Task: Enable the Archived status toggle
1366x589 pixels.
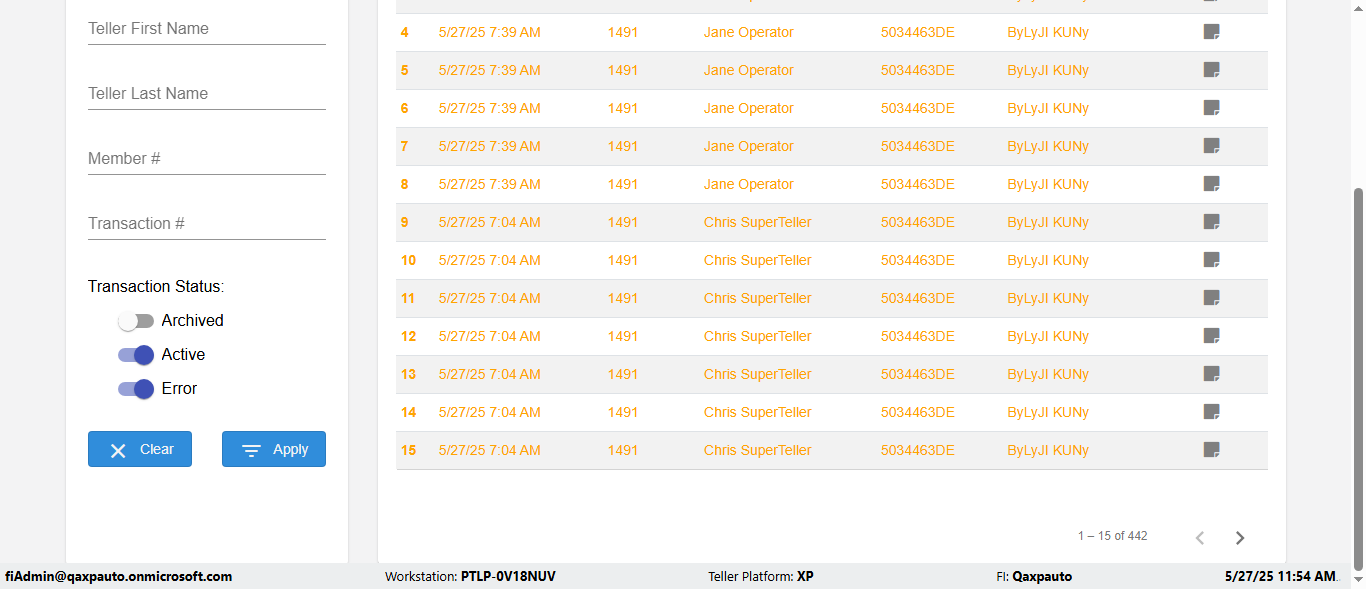Action: click(x=136, y=321)
